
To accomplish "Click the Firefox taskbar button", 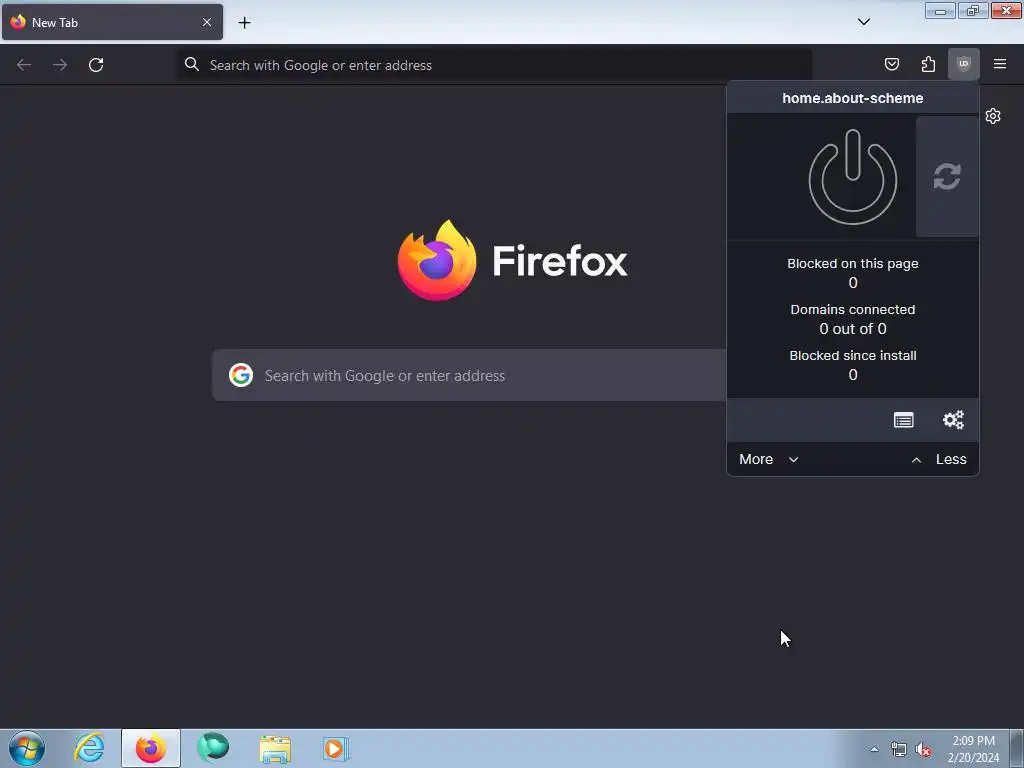I will pyautogui.click(x=151, y=748).
